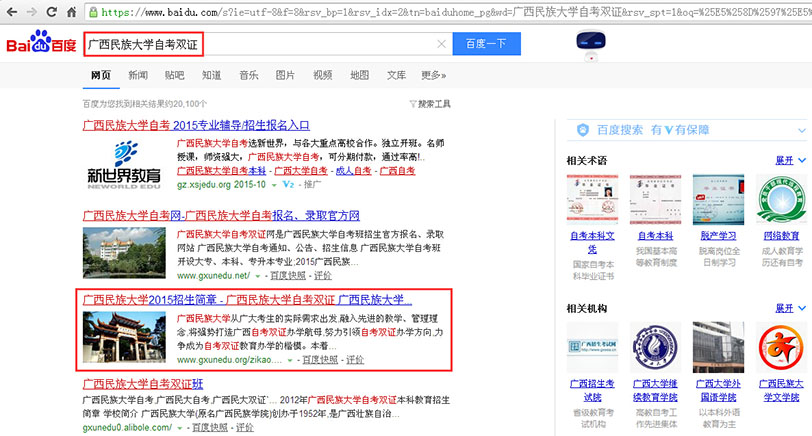Viewport: 812px width, 436px height.
Task: Click the 新世界教育 logo image
Action: 124,165
